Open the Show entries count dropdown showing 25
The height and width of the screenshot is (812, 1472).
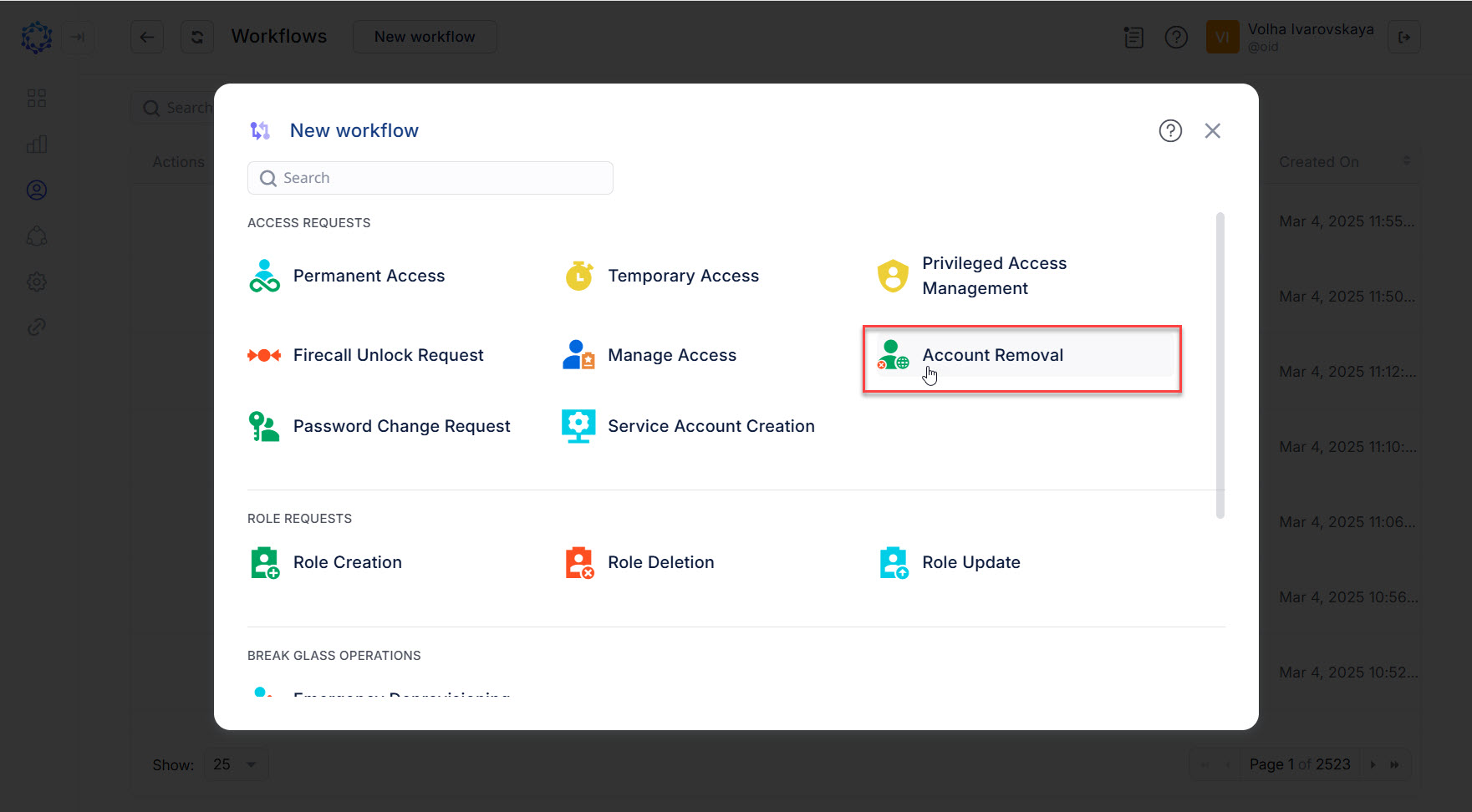235,764
